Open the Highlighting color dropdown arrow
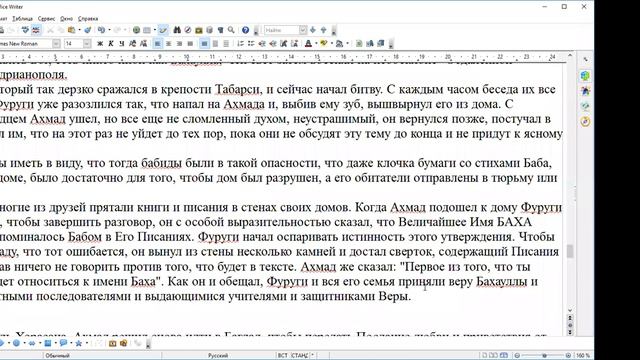Image resolution: width=640 pixels, height=360 pixels. (331, 43)
